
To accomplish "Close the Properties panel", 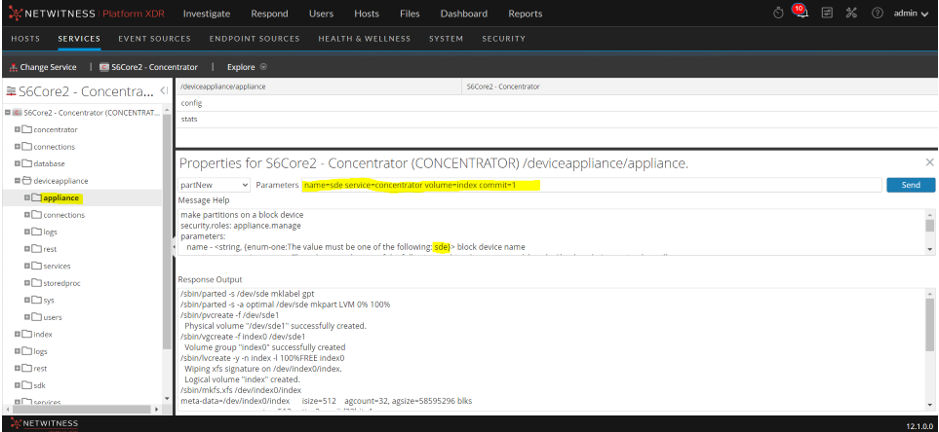I will (x=929, y=162).
